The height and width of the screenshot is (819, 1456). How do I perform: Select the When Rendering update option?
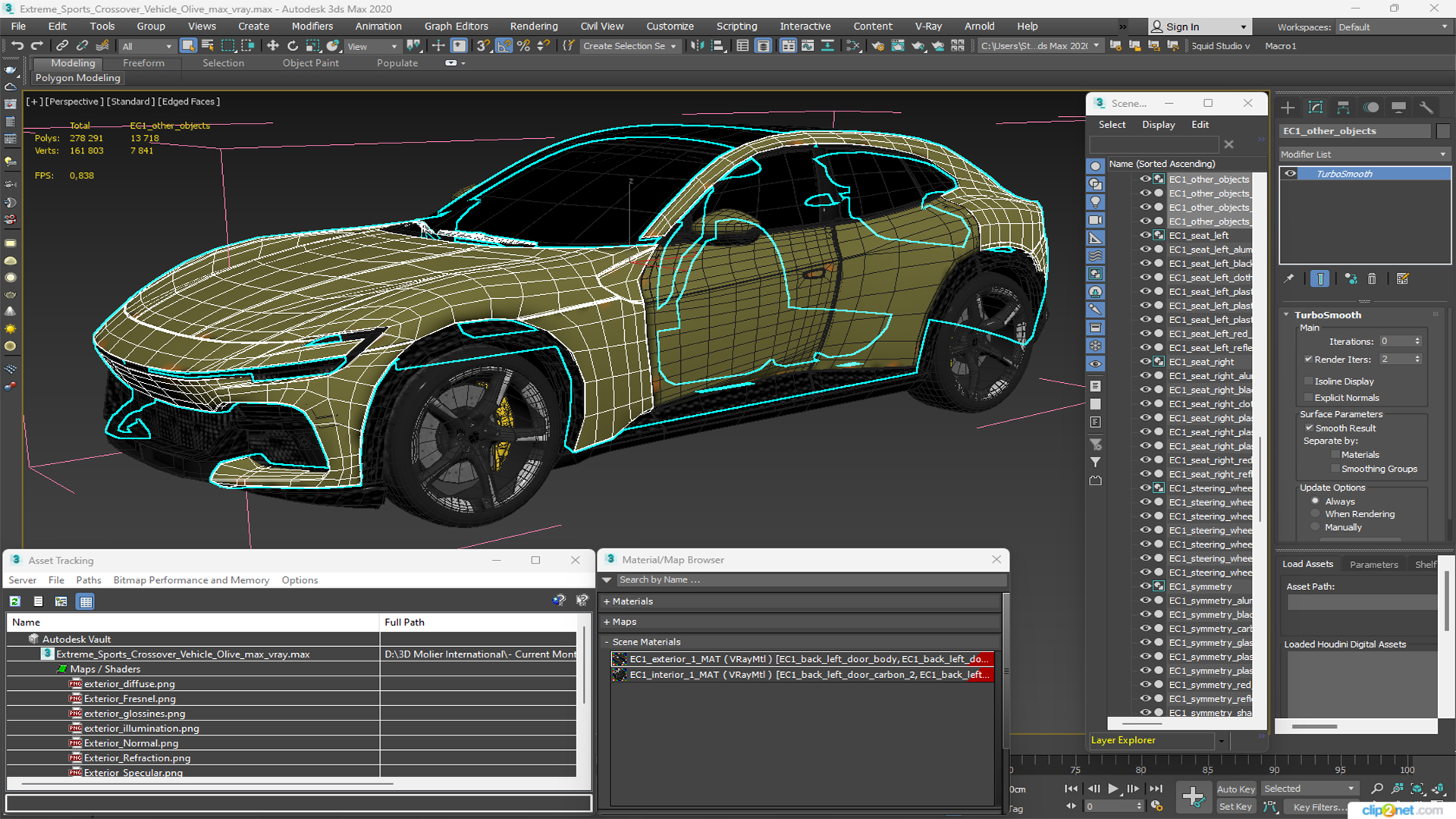click(1316, 514)
